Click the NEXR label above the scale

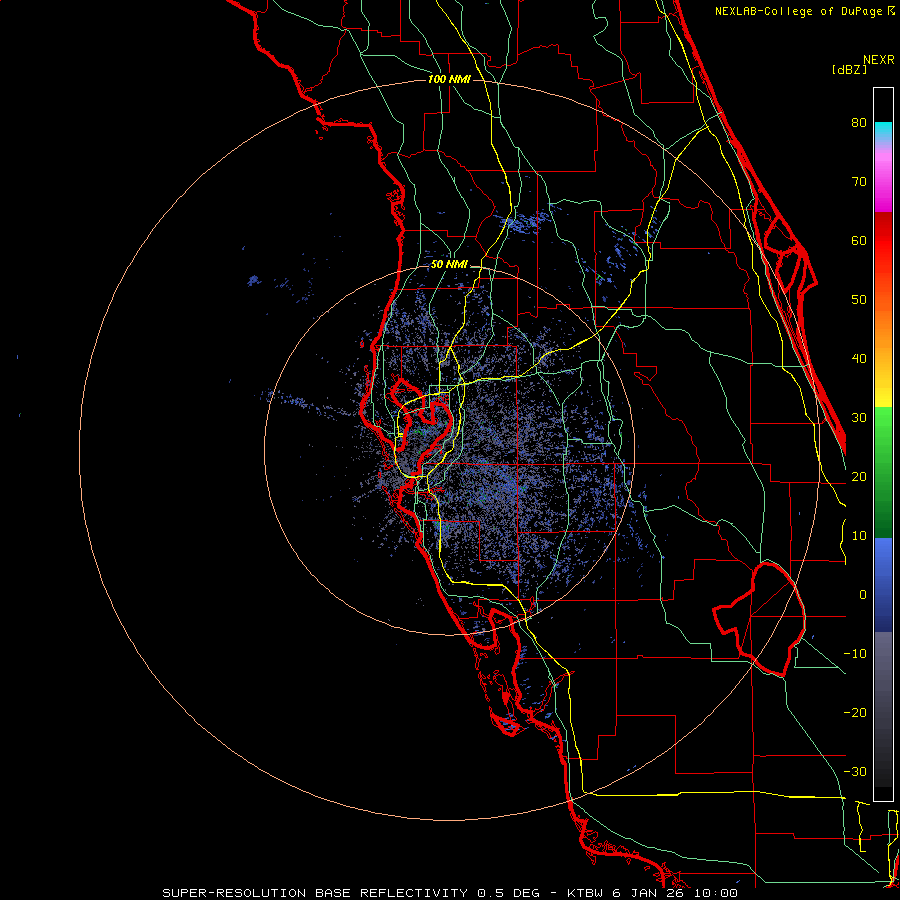click(879, 60)
